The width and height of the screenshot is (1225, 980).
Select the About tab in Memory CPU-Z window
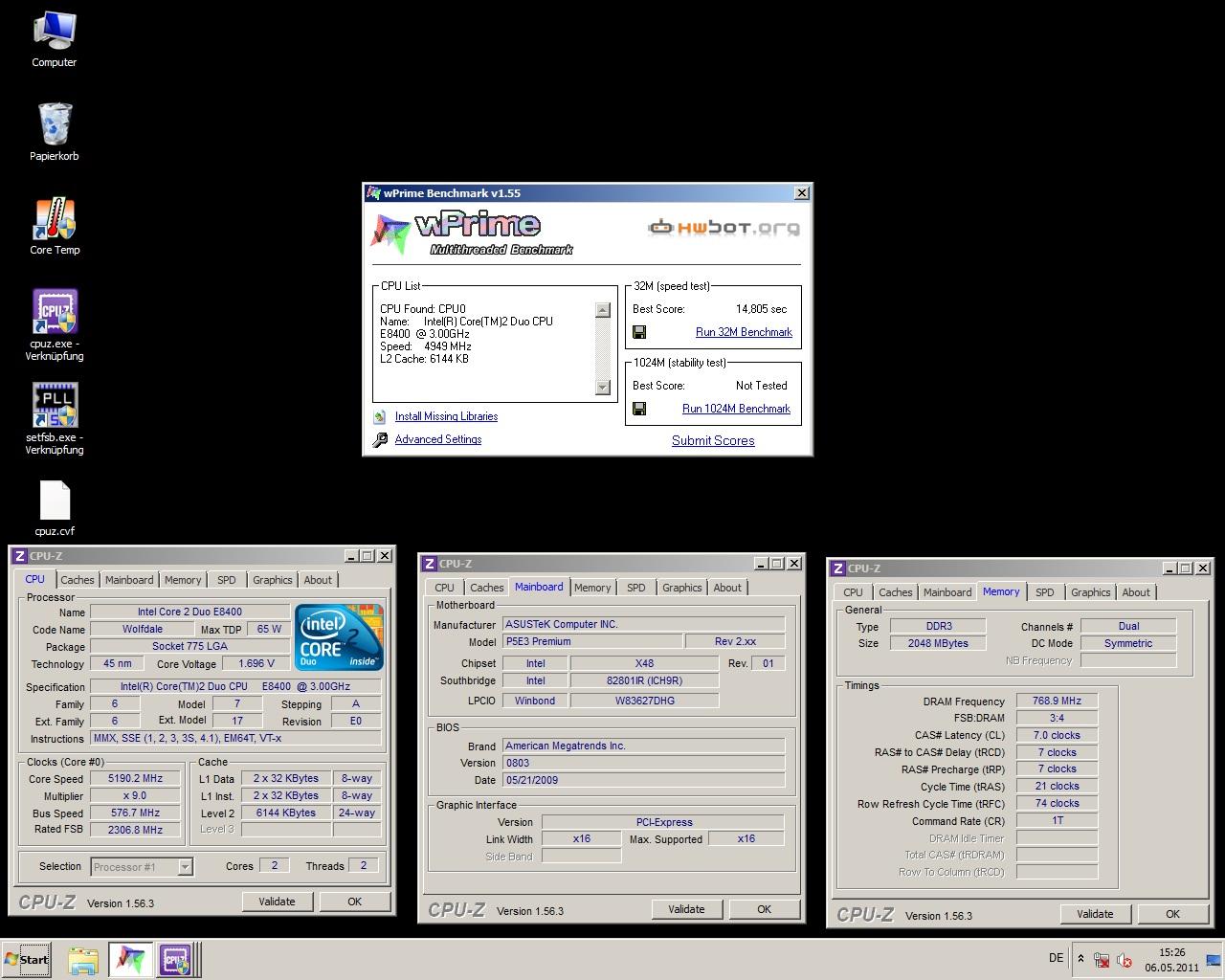(1136, 592)
